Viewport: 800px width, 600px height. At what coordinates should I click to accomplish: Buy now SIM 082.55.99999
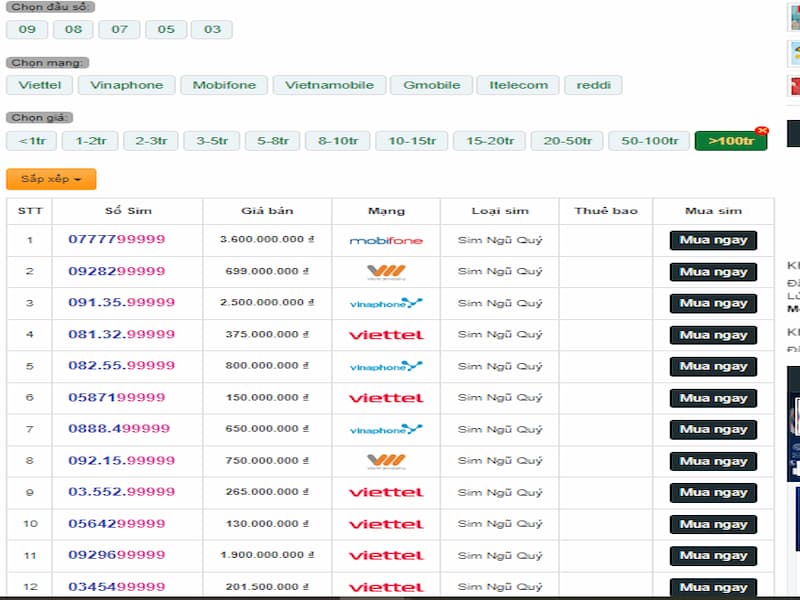click(x=713, y=366)
